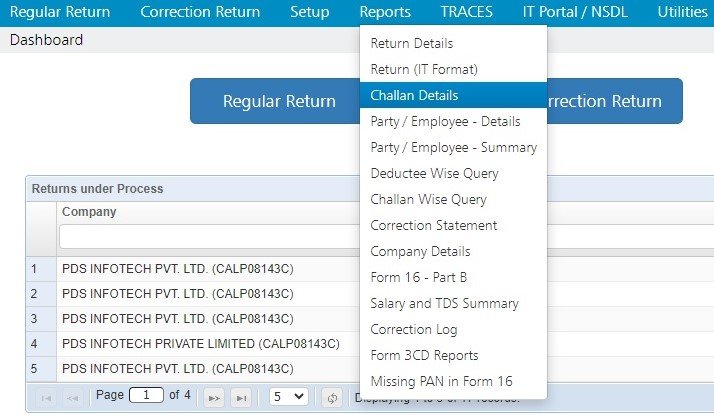Select Missing PAN in Form 16

[x=441, y=382]
